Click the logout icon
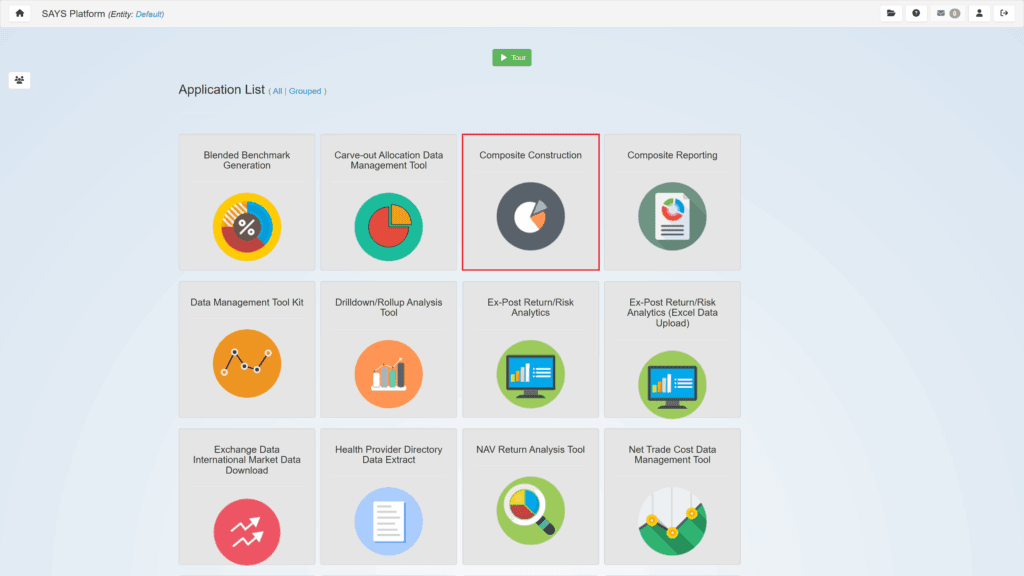 (1005, 14)
